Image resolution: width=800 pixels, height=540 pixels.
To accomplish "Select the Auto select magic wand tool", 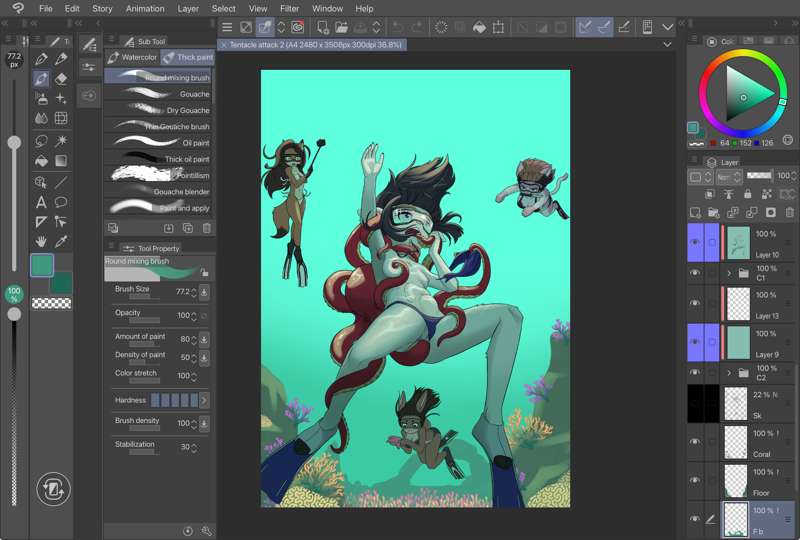I will [61, 140].
